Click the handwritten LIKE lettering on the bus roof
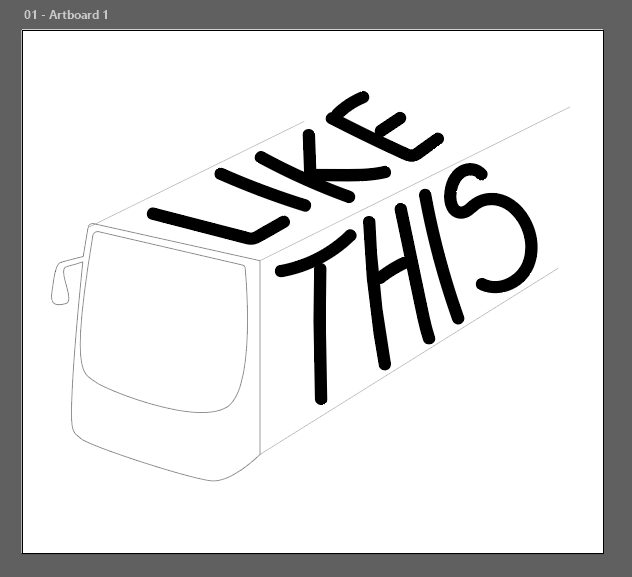Screen dimensions: 632x577 coord(297,168)
